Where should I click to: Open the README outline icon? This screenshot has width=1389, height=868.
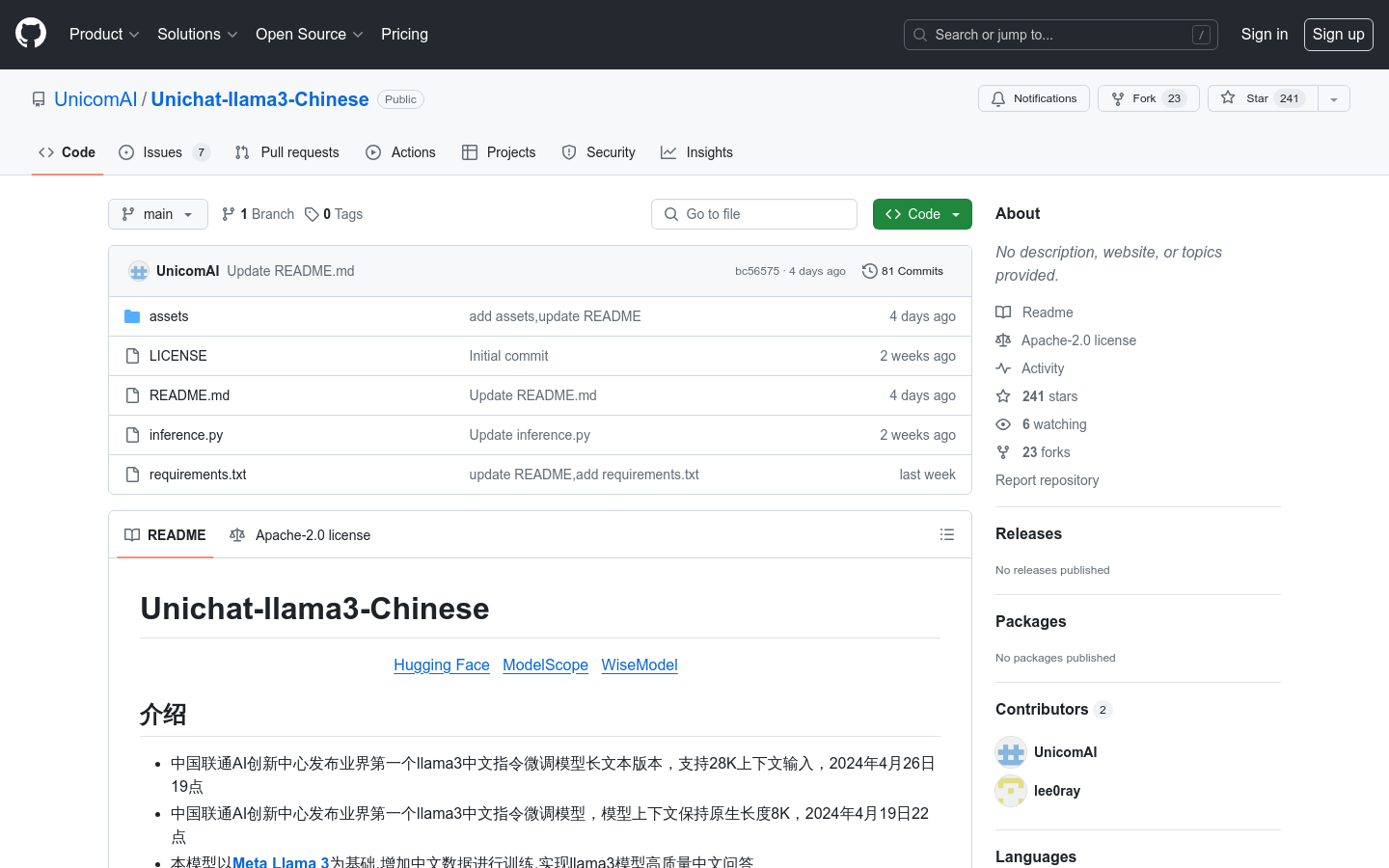947,534
